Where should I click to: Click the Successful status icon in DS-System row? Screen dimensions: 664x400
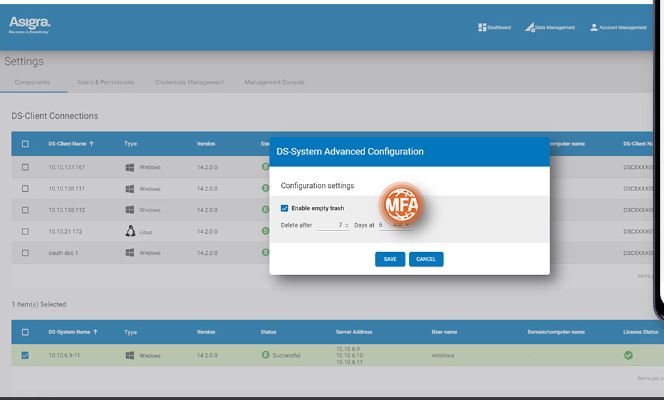(266, 355)
